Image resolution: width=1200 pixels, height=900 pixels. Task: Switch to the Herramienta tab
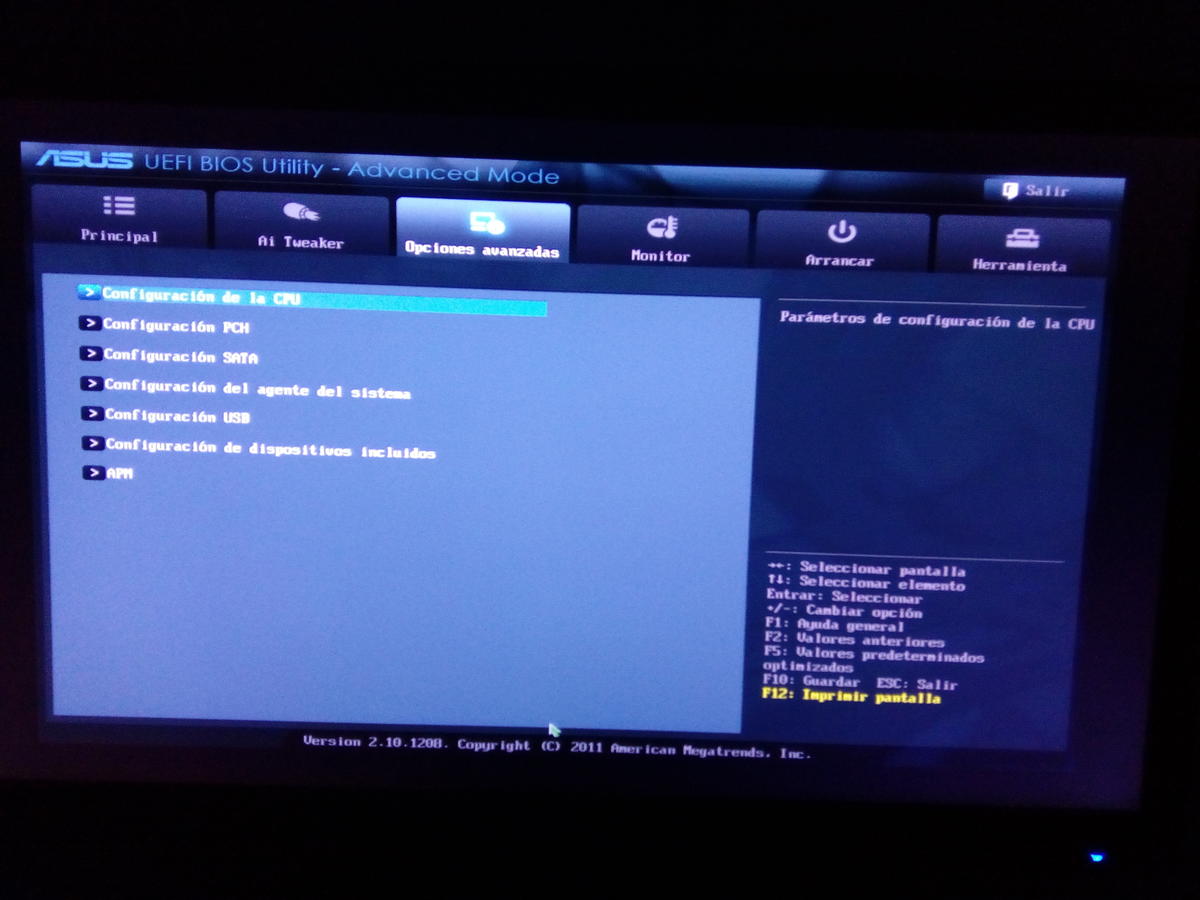click(1020, 246)
